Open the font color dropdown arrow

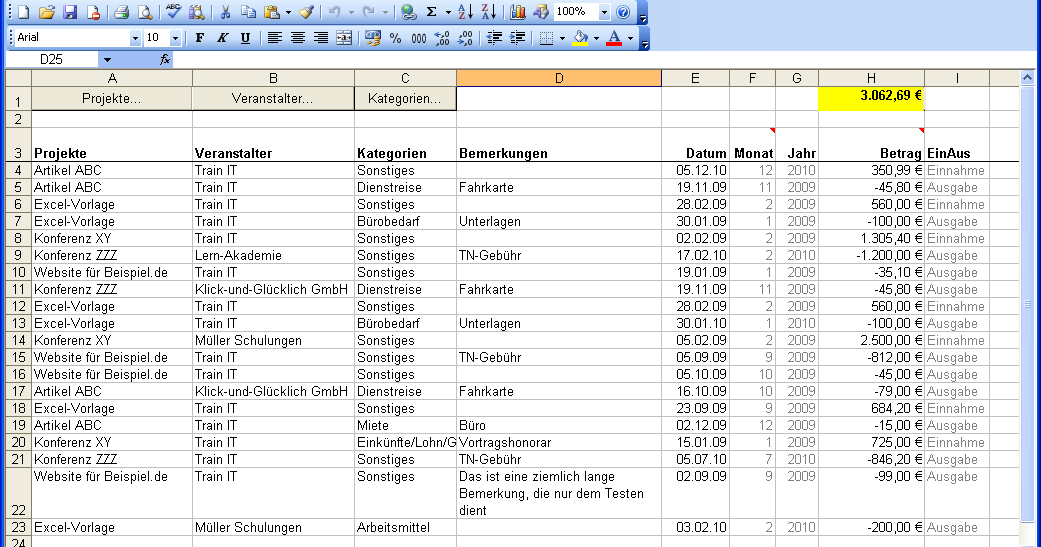(630, 38)
